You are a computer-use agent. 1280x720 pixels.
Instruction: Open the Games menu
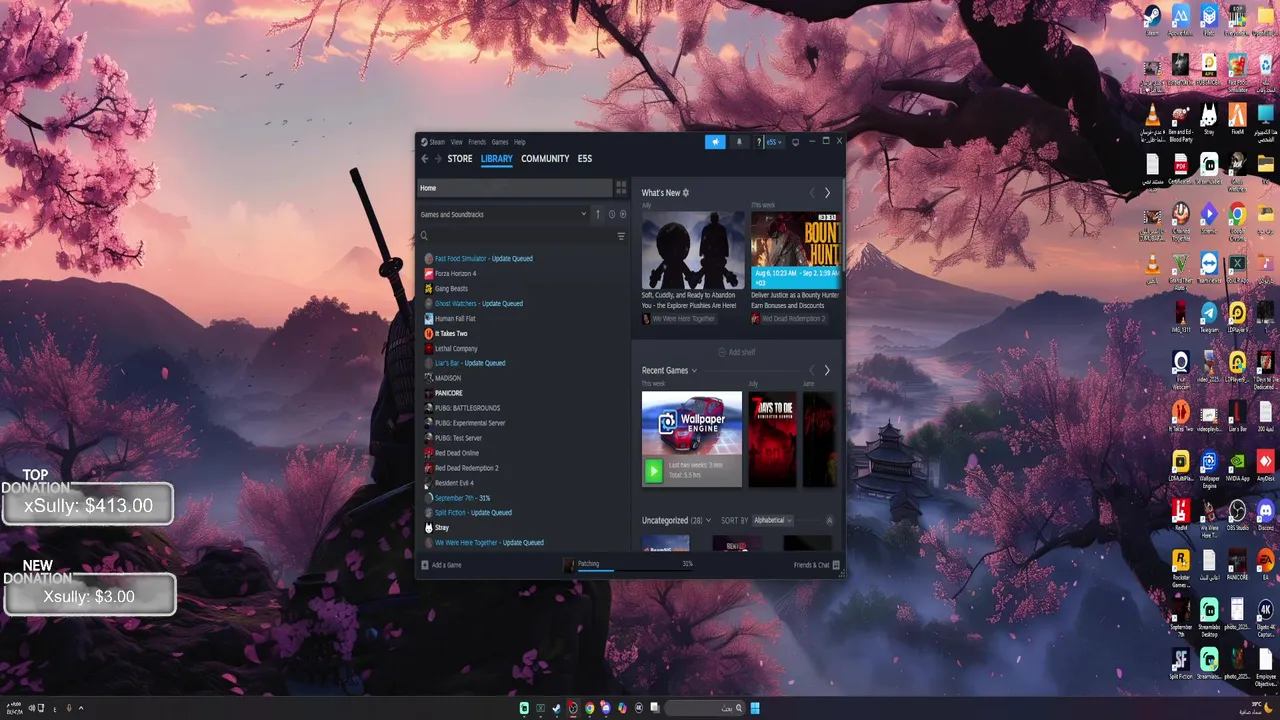point(500,142)
